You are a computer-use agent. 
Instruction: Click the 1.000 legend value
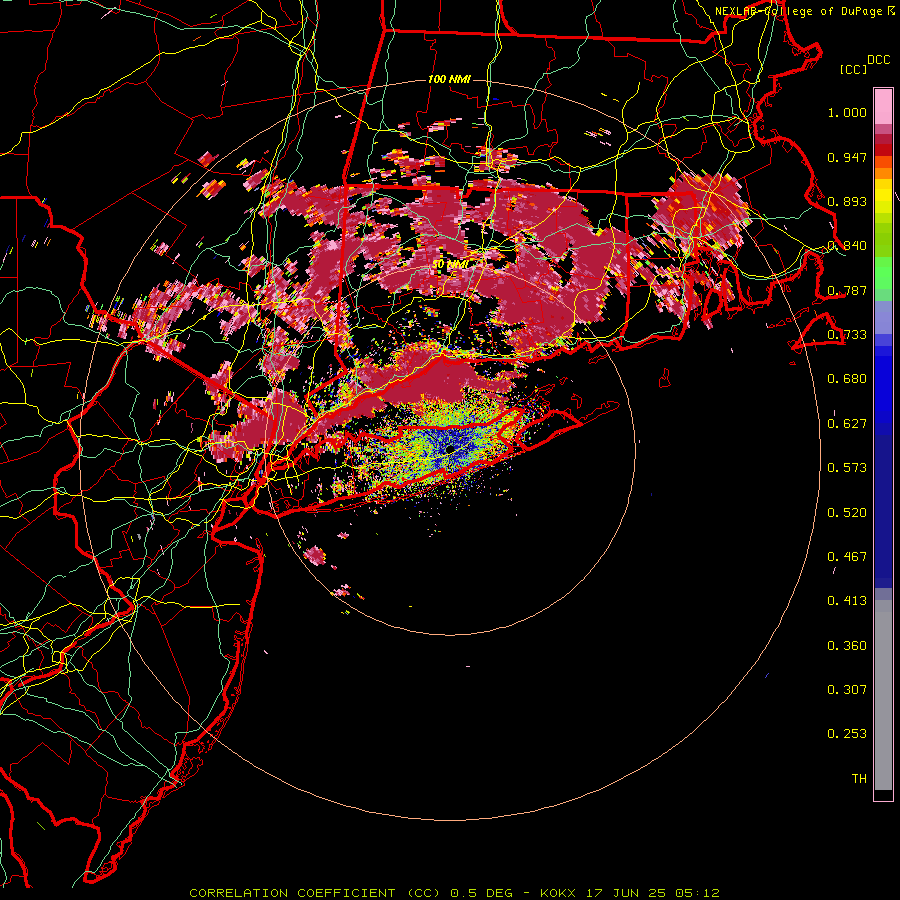[x=847, y=112]
